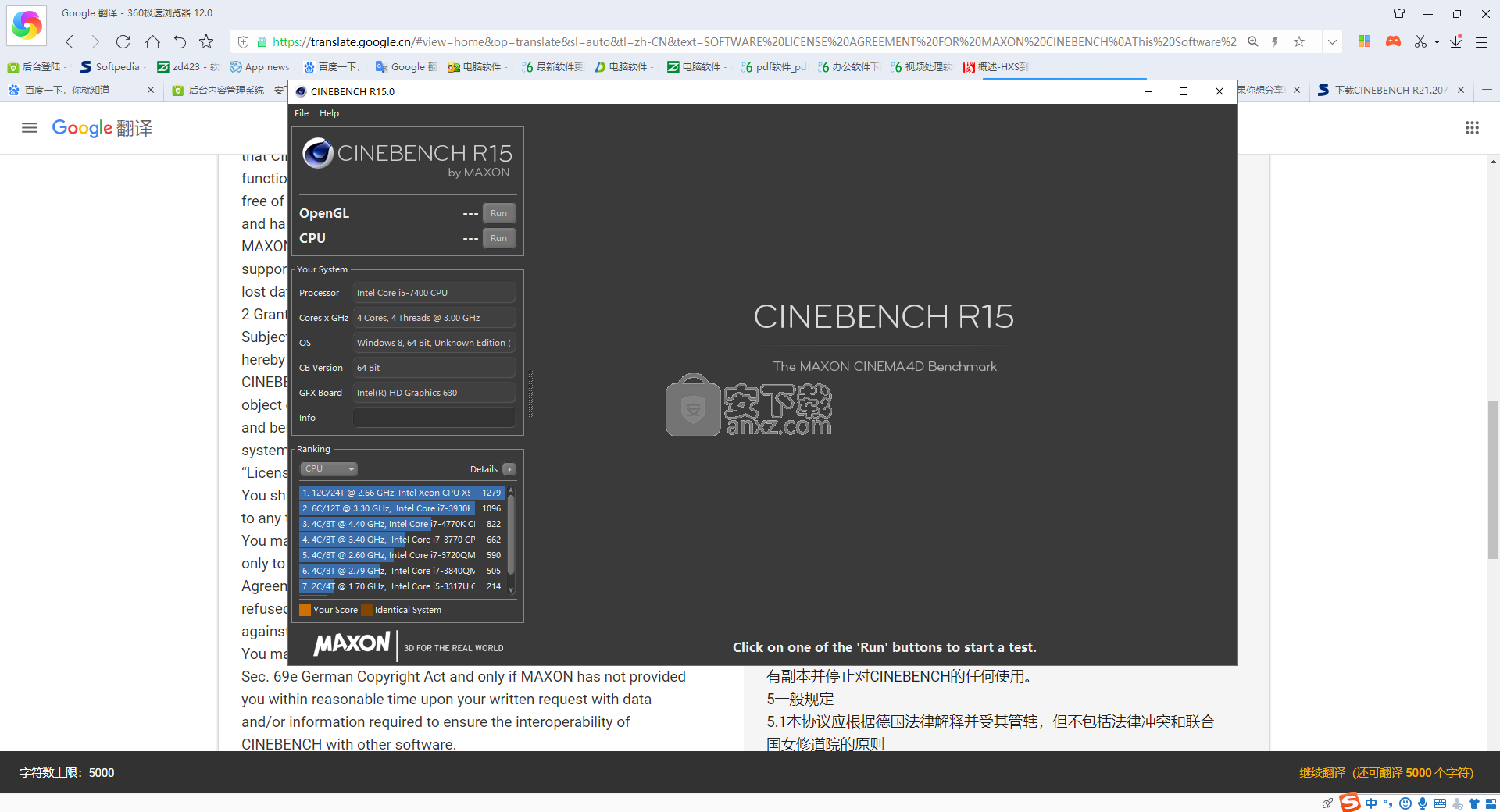1500x812 pixels.
Task: Click the microphone icon in input toolbar
Action: point(1423,803)
